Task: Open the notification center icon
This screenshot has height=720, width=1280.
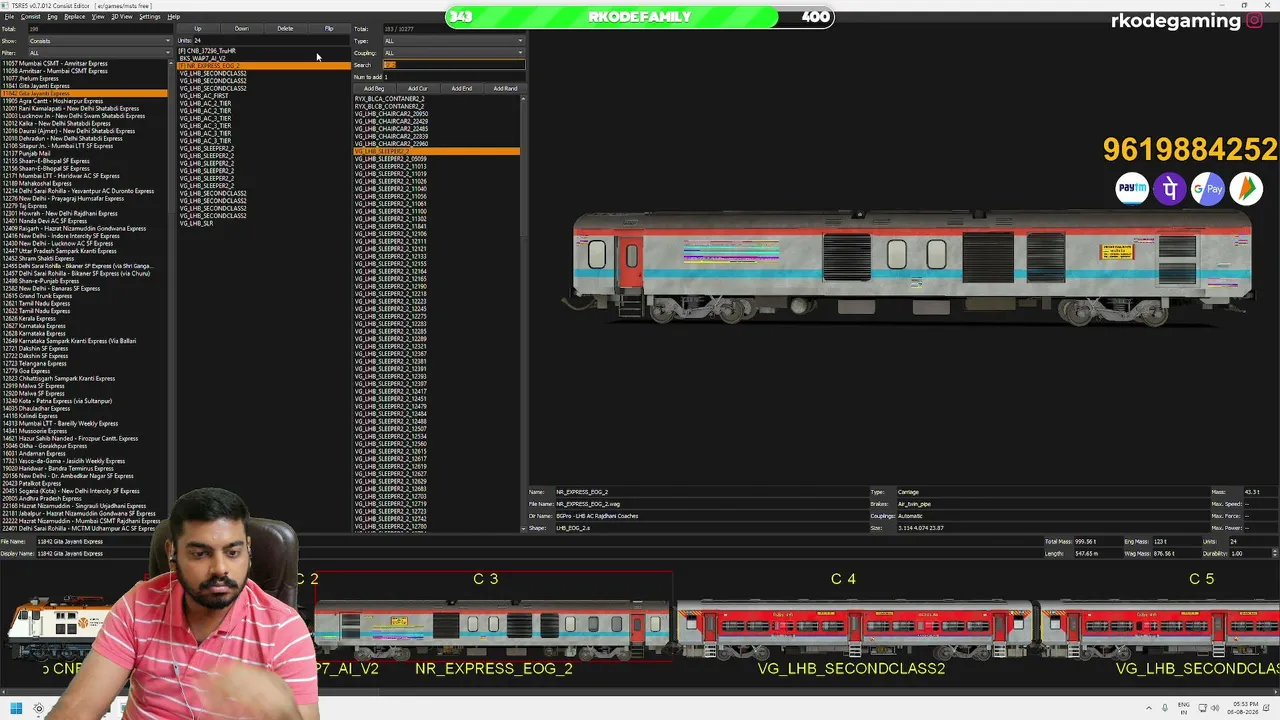Action: pos(1266,709)
